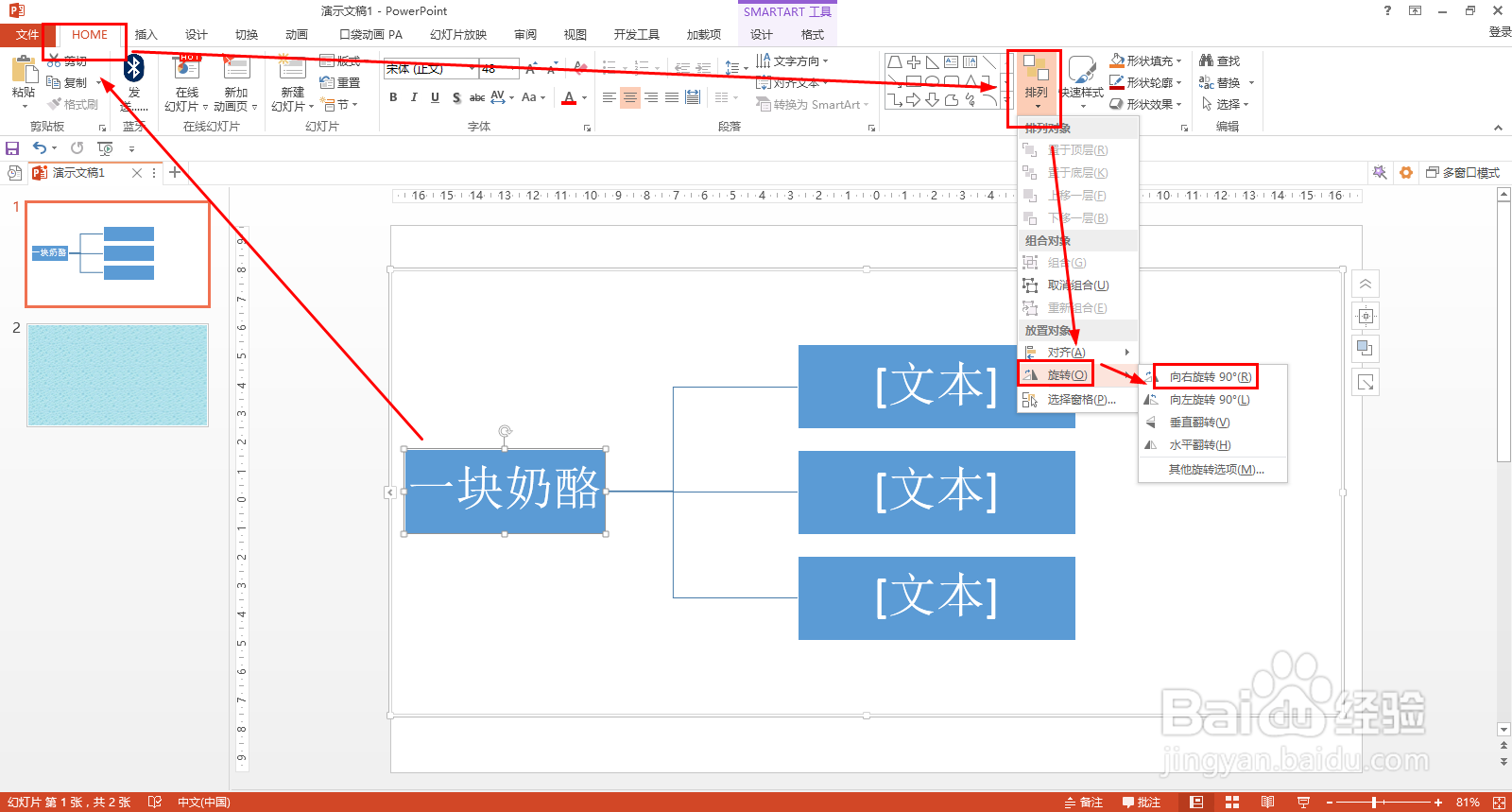
Task: Open new tab with plus icon
Action: (x=175, y=172)
